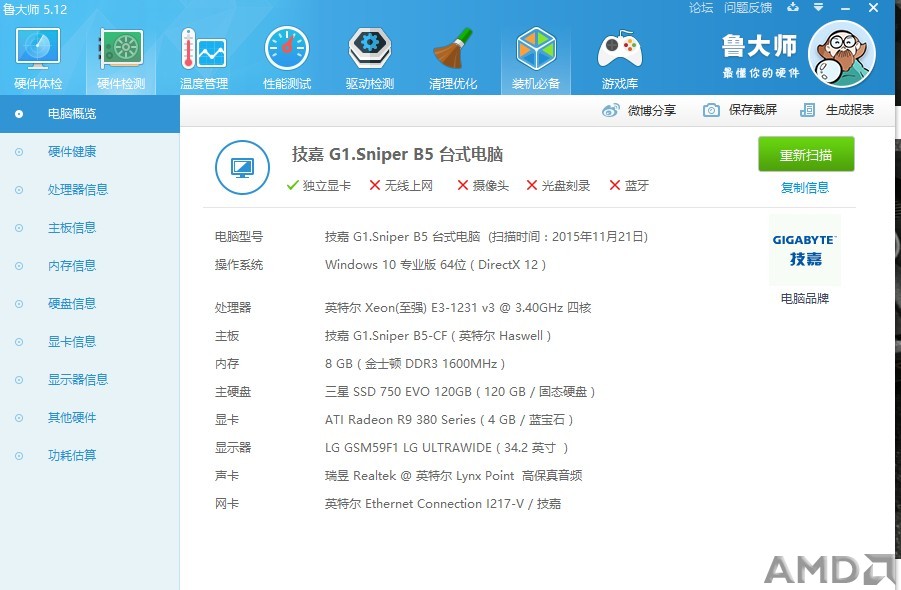Select 电脑概览 in the sidebar
901x590 pixels.
point(90,114)
